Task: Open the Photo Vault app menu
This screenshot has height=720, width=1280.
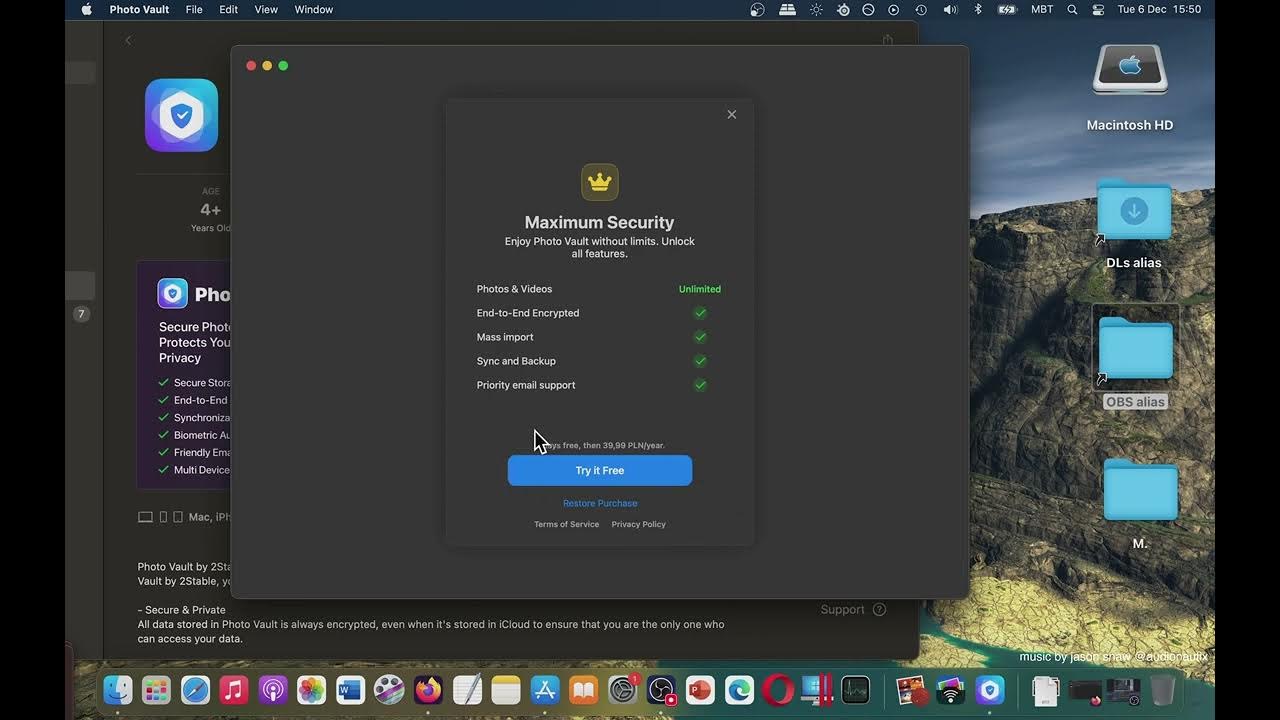Action: pyautogui.click(x=139, y=9)
